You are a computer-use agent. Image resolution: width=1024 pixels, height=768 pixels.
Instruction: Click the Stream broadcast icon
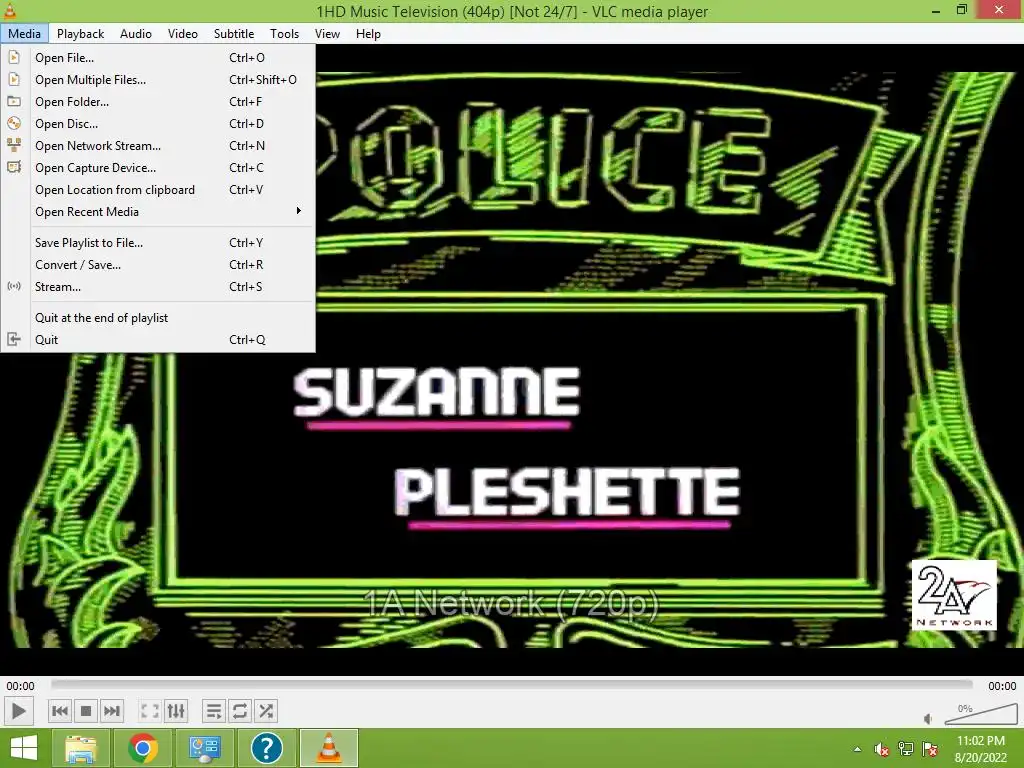14,287
